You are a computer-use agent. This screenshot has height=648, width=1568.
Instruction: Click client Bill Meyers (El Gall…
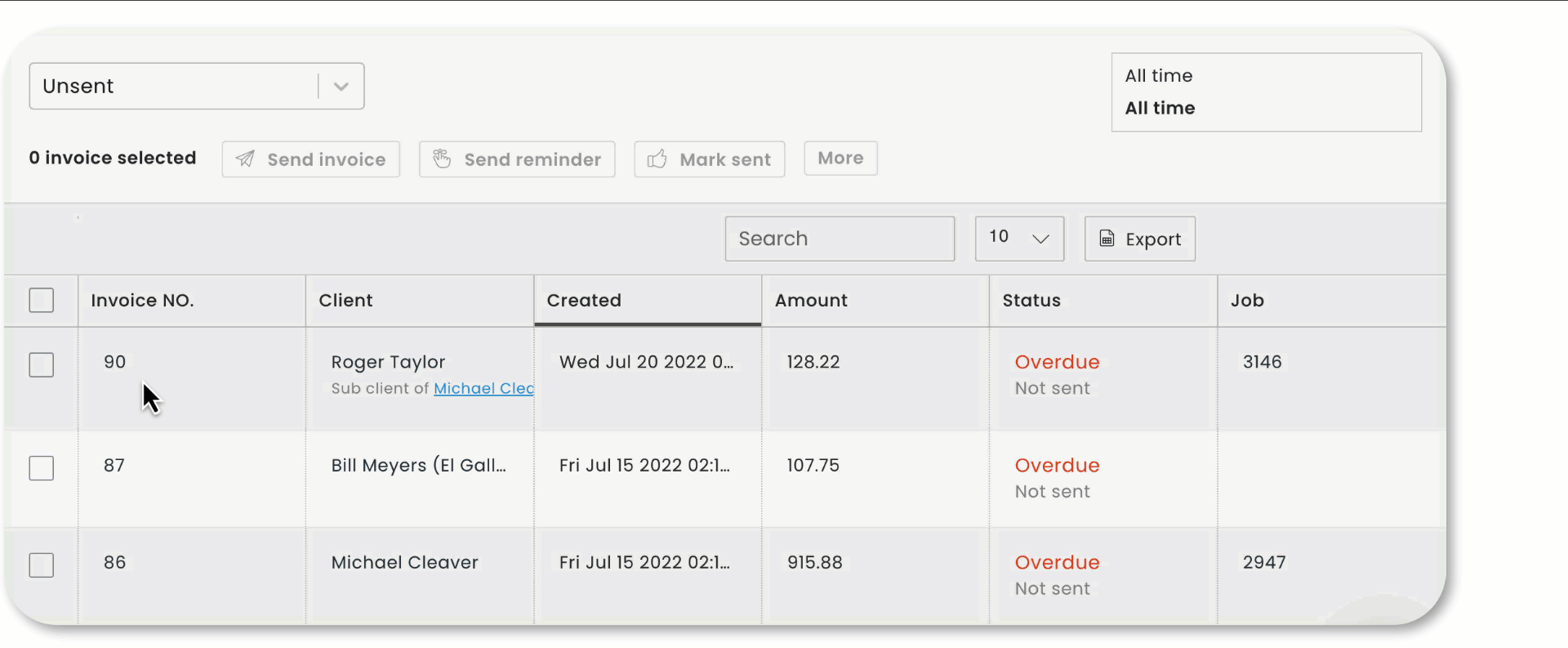[419, 465]
